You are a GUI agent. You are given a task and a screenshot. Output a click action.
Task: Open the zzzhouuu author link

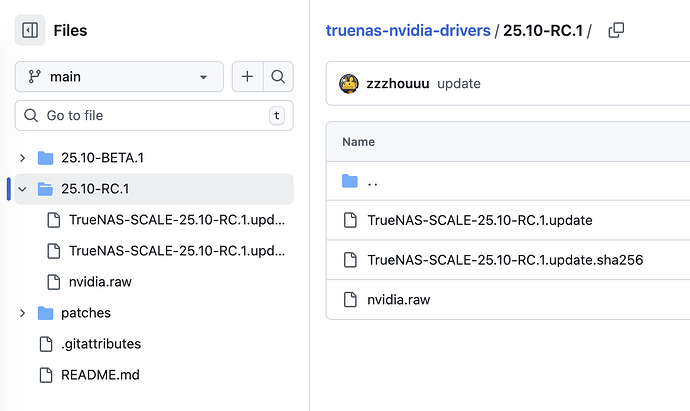[x=398, y=83]
